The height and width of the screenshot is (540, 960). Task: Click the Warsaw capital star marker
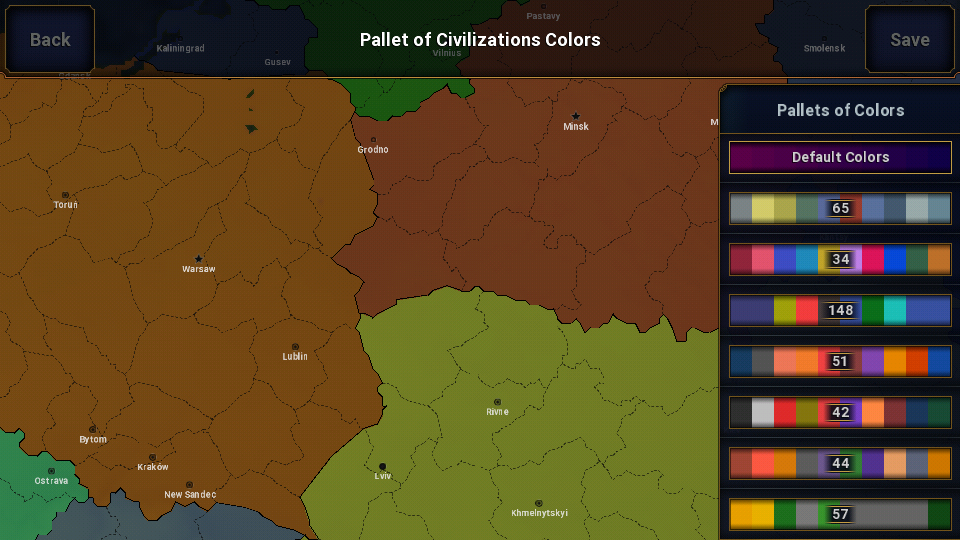point(198,259)
